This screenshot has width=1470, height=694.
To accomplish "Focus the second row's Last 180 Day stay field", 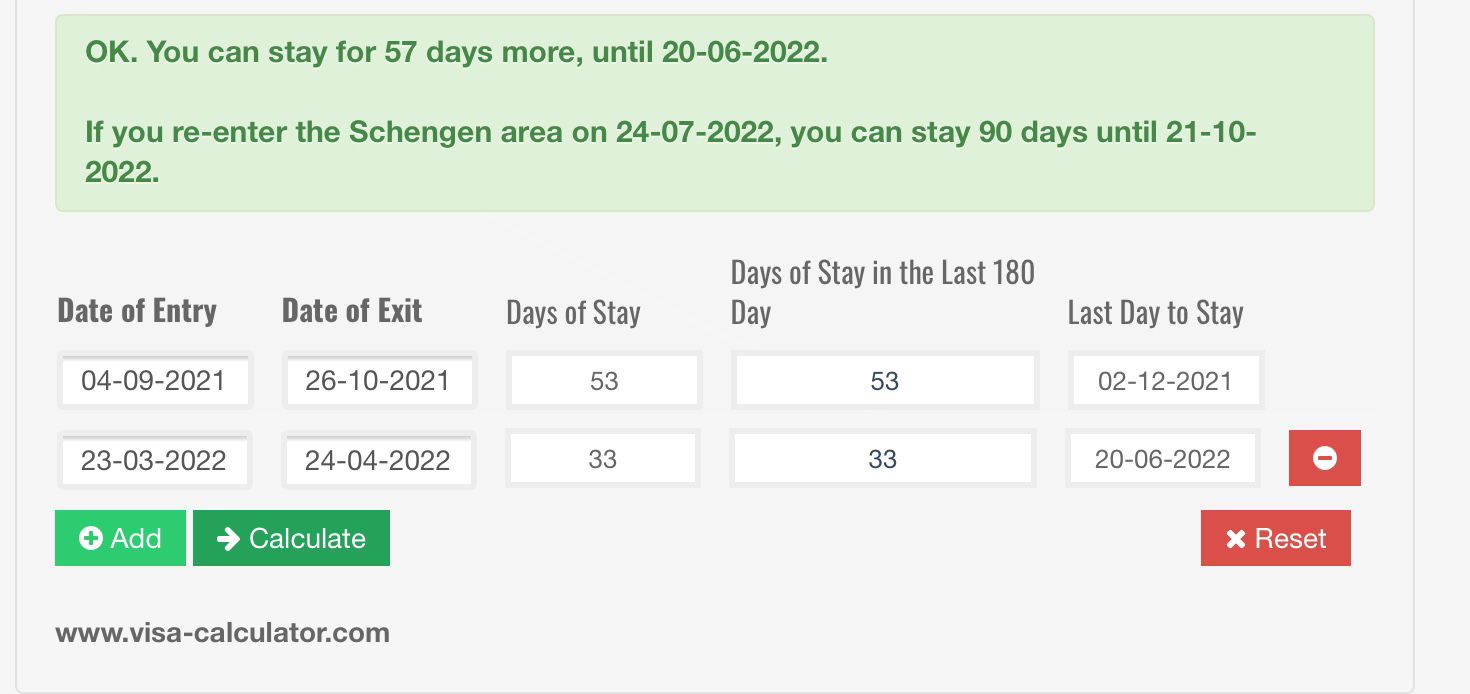I will (x=883, y=460).
